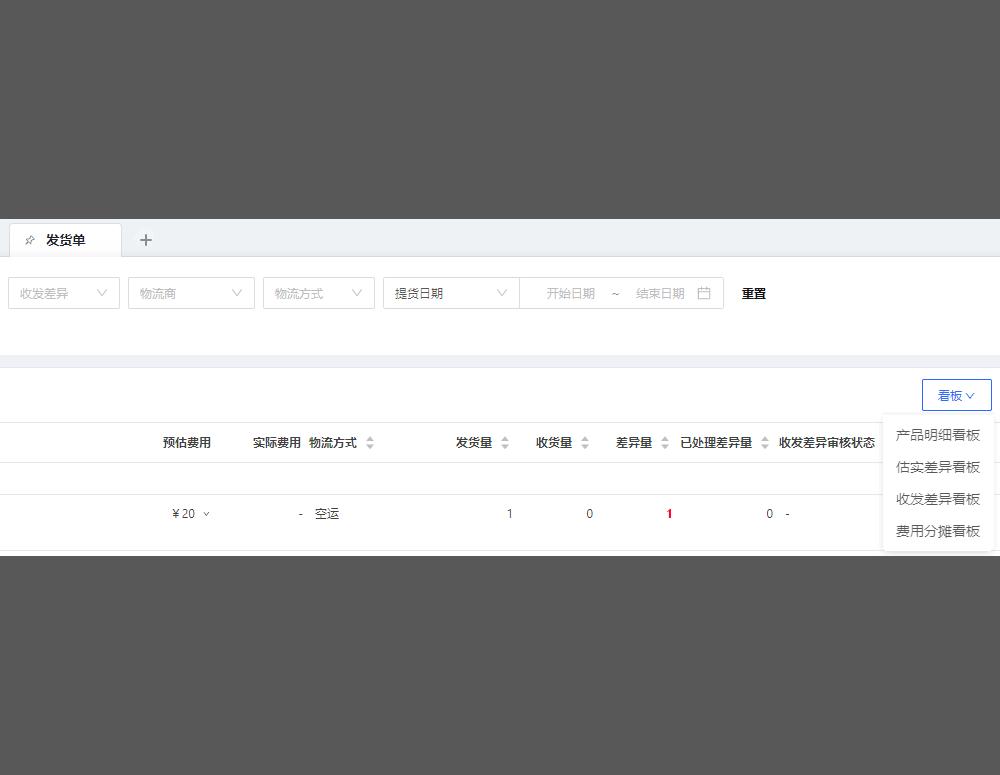
Task: Click the 重置 reset button
Action: tap(753, 293)
